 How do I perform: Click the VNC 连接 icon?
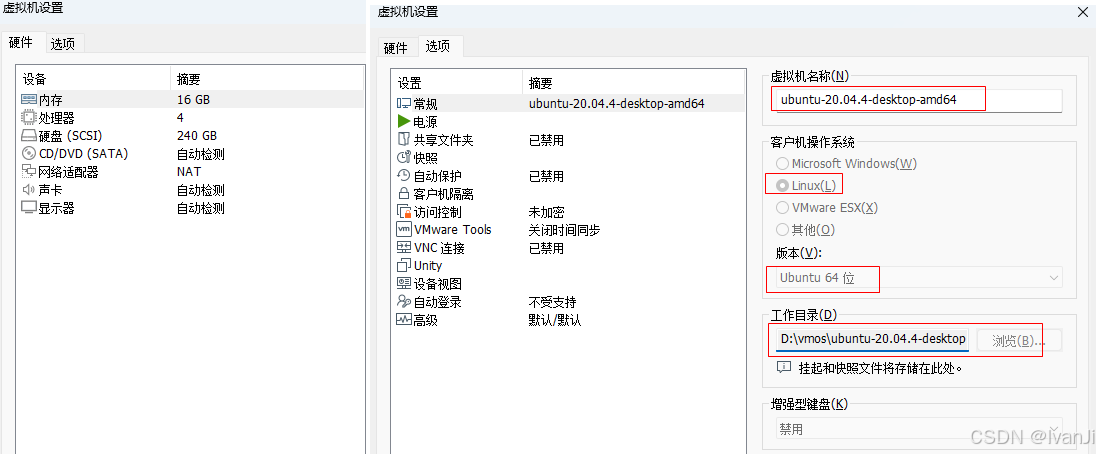pos(404,247)
